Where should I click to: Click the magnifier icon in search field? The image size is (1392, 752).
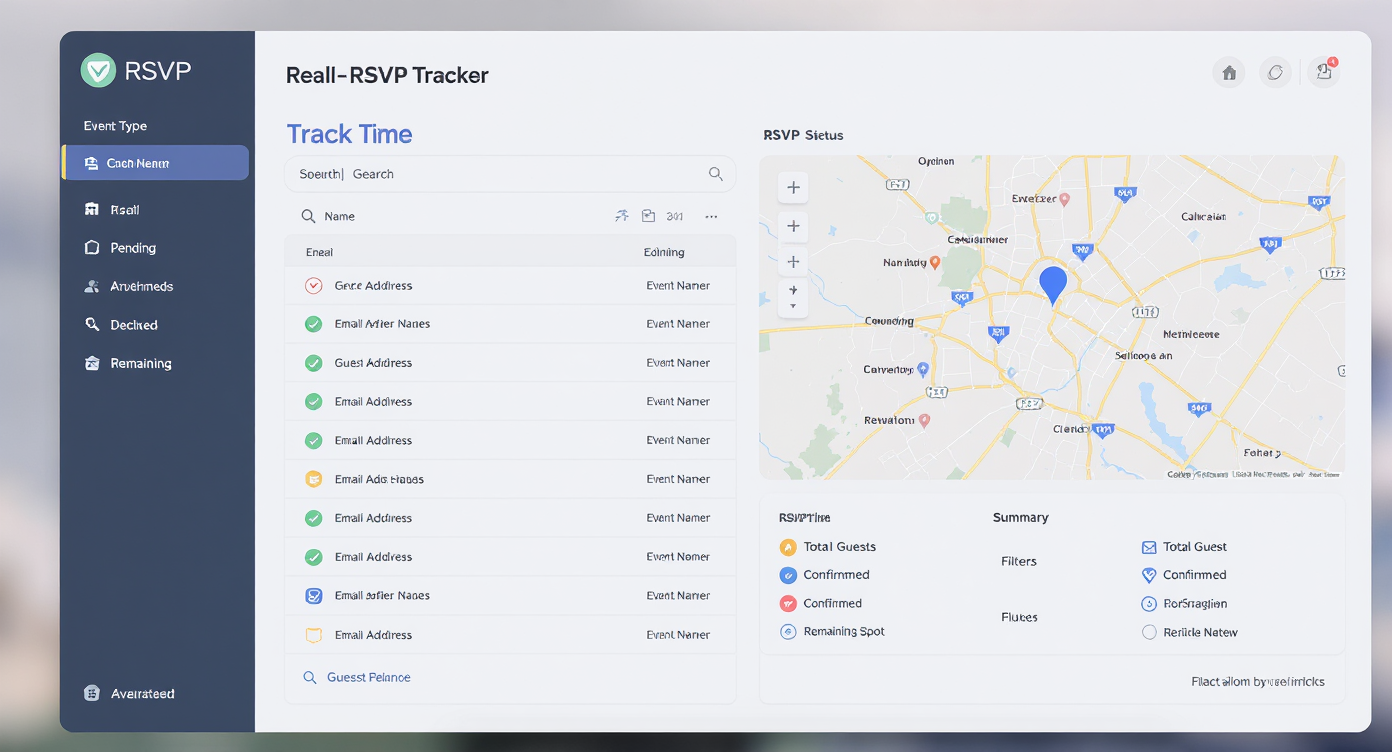(x=715, y=174)
